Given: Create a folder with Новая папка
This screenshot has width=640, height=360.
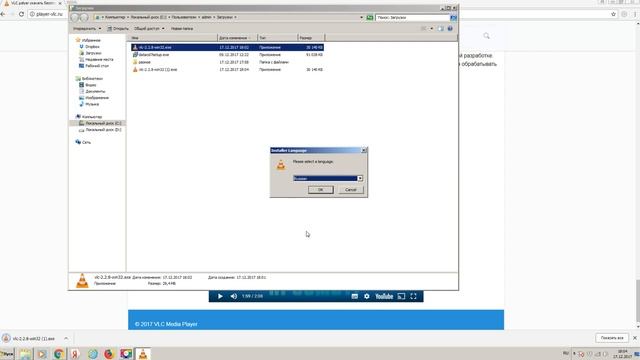Looking at the screenshot, I should click(182, 29).
